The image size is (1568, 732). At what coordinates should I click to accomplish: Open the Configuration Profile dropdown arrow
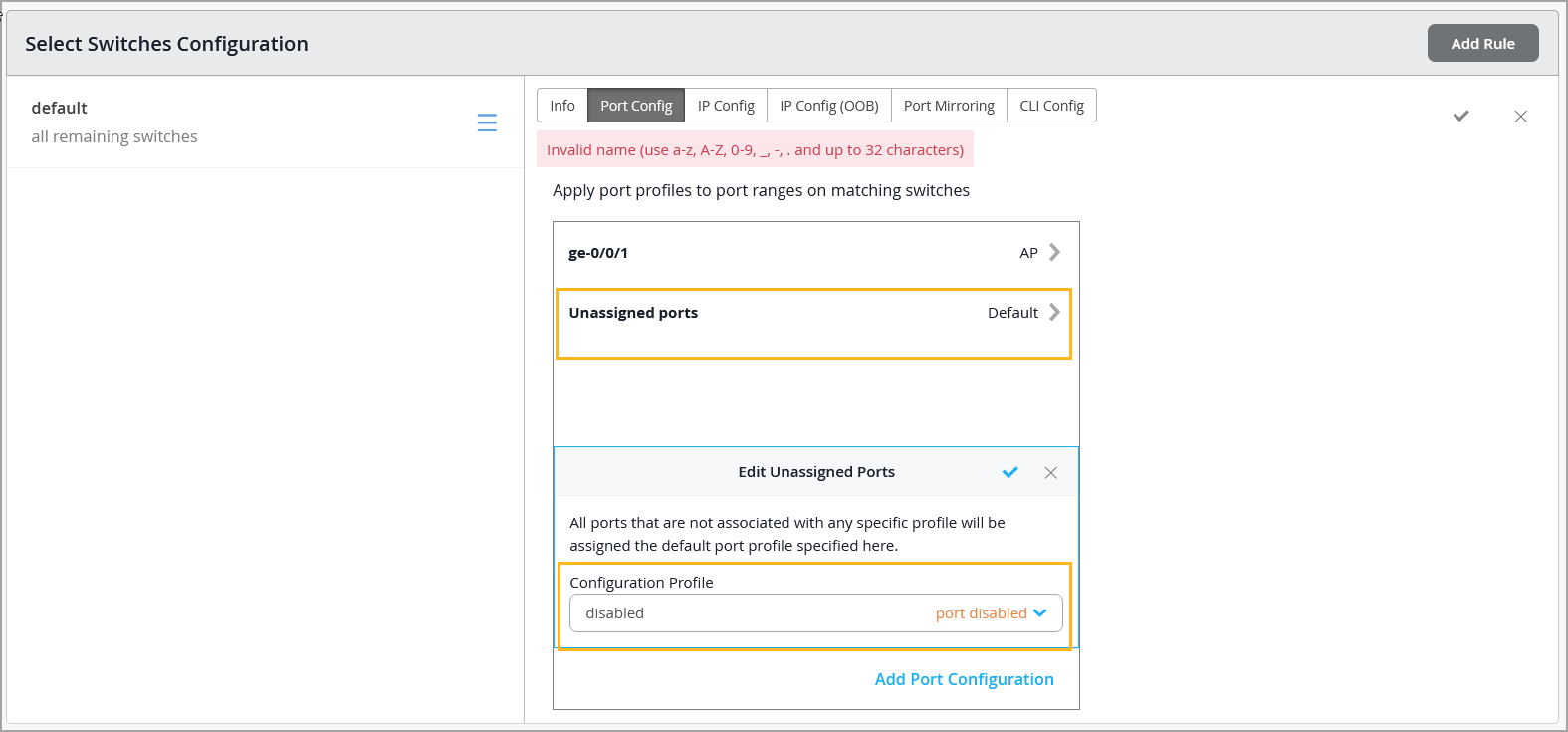click(x=1040, y=613)
